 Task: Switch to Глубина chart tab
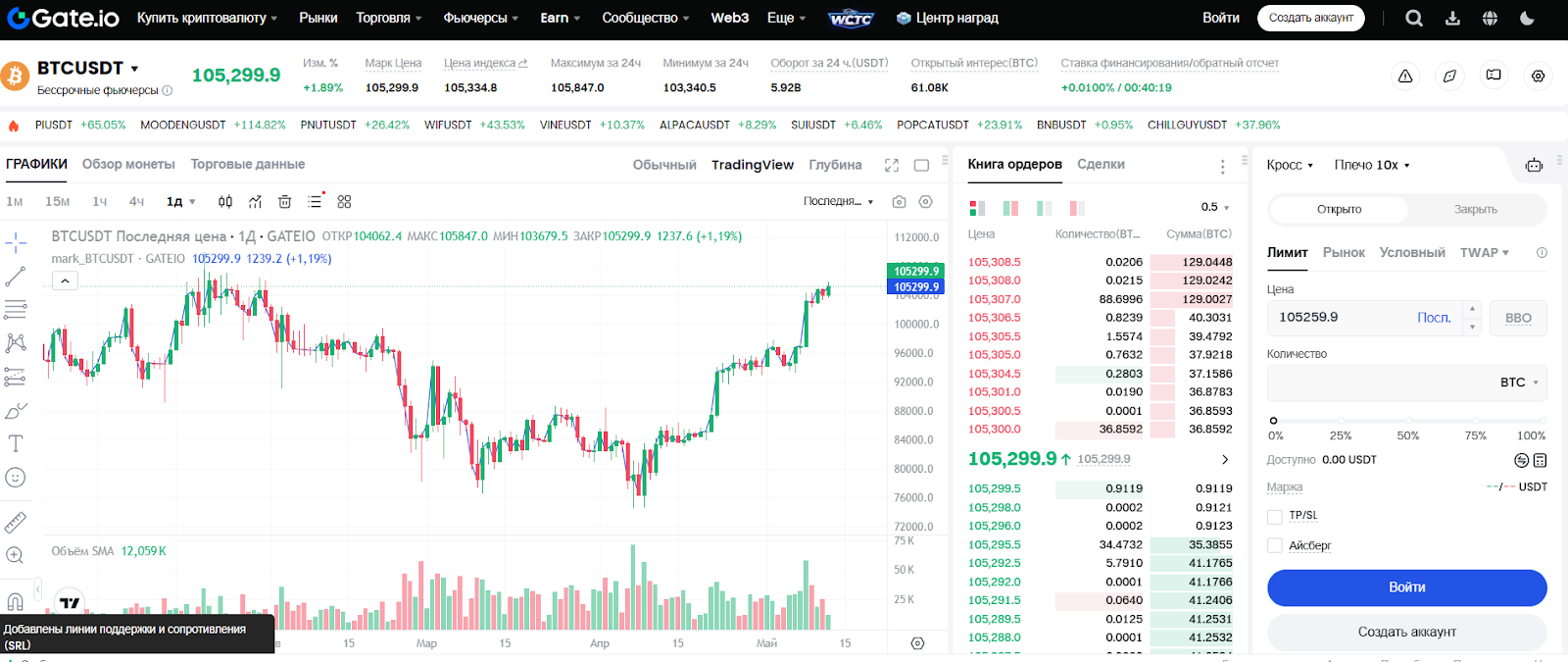pos(835,165)
